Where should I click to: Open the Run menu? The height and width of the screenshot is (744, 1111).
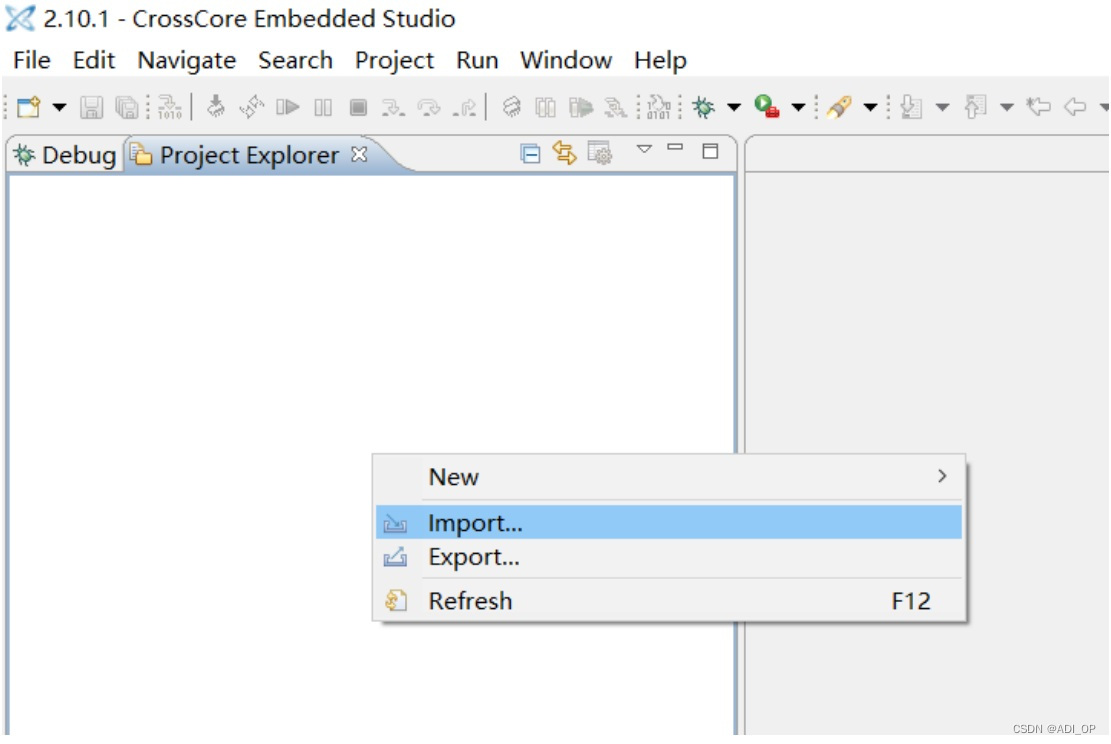(477, 60)
